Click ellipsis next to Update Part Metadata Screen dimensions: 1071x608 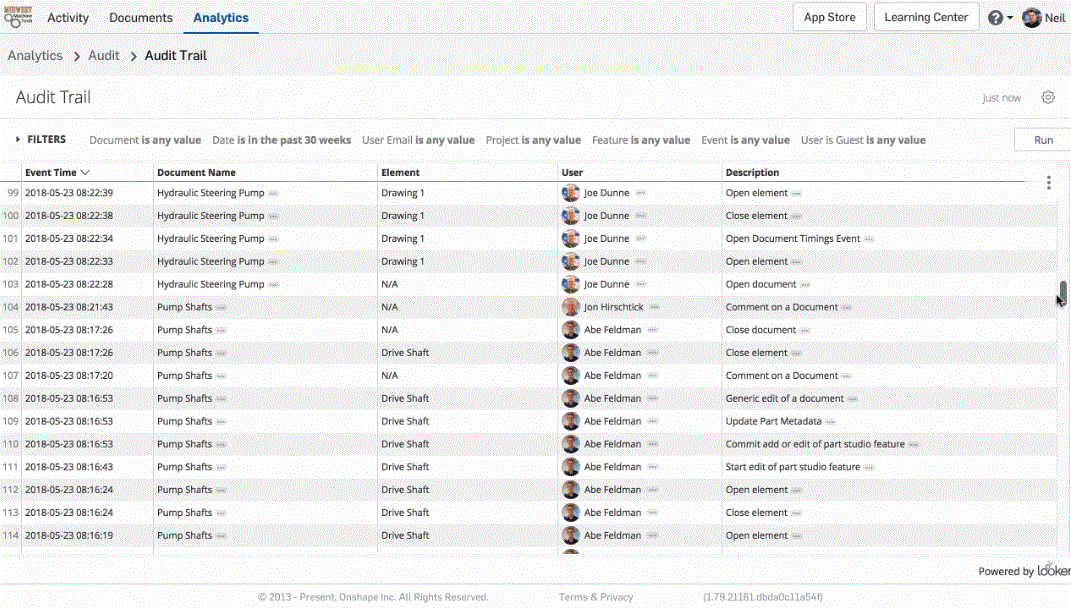coord(831,422)
